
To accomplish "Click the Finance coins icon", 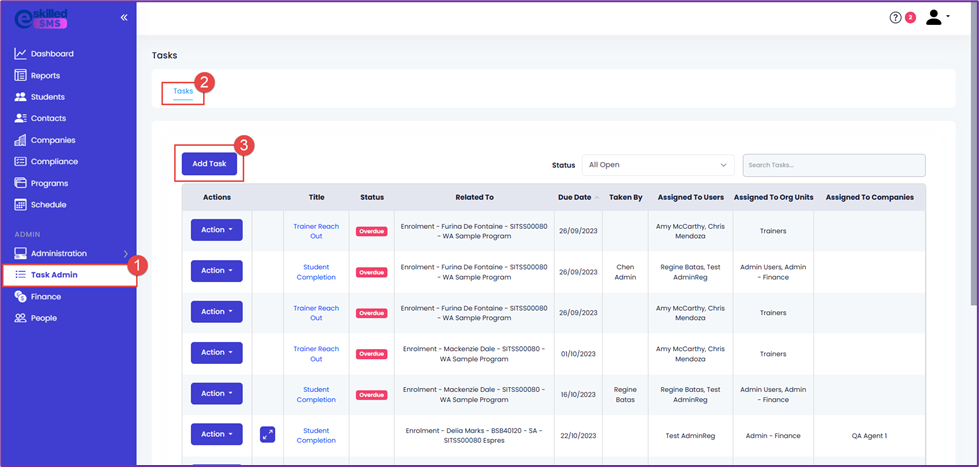I will [x=20, y=297].
